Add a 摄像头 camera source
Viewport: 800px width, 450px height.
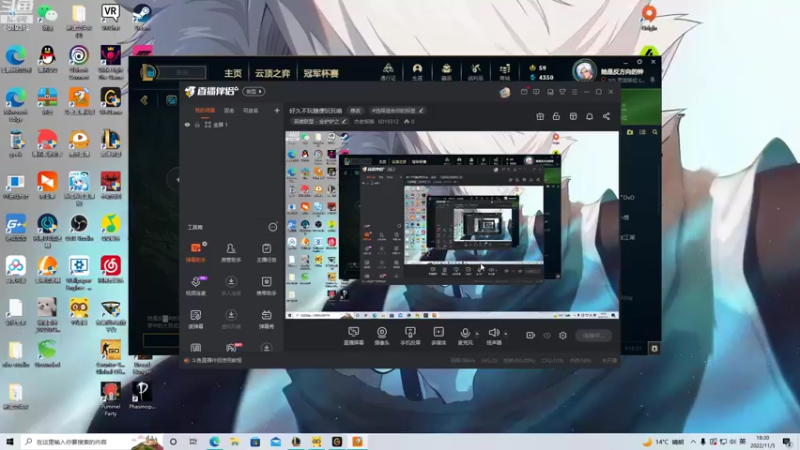[x=382, y=336]
